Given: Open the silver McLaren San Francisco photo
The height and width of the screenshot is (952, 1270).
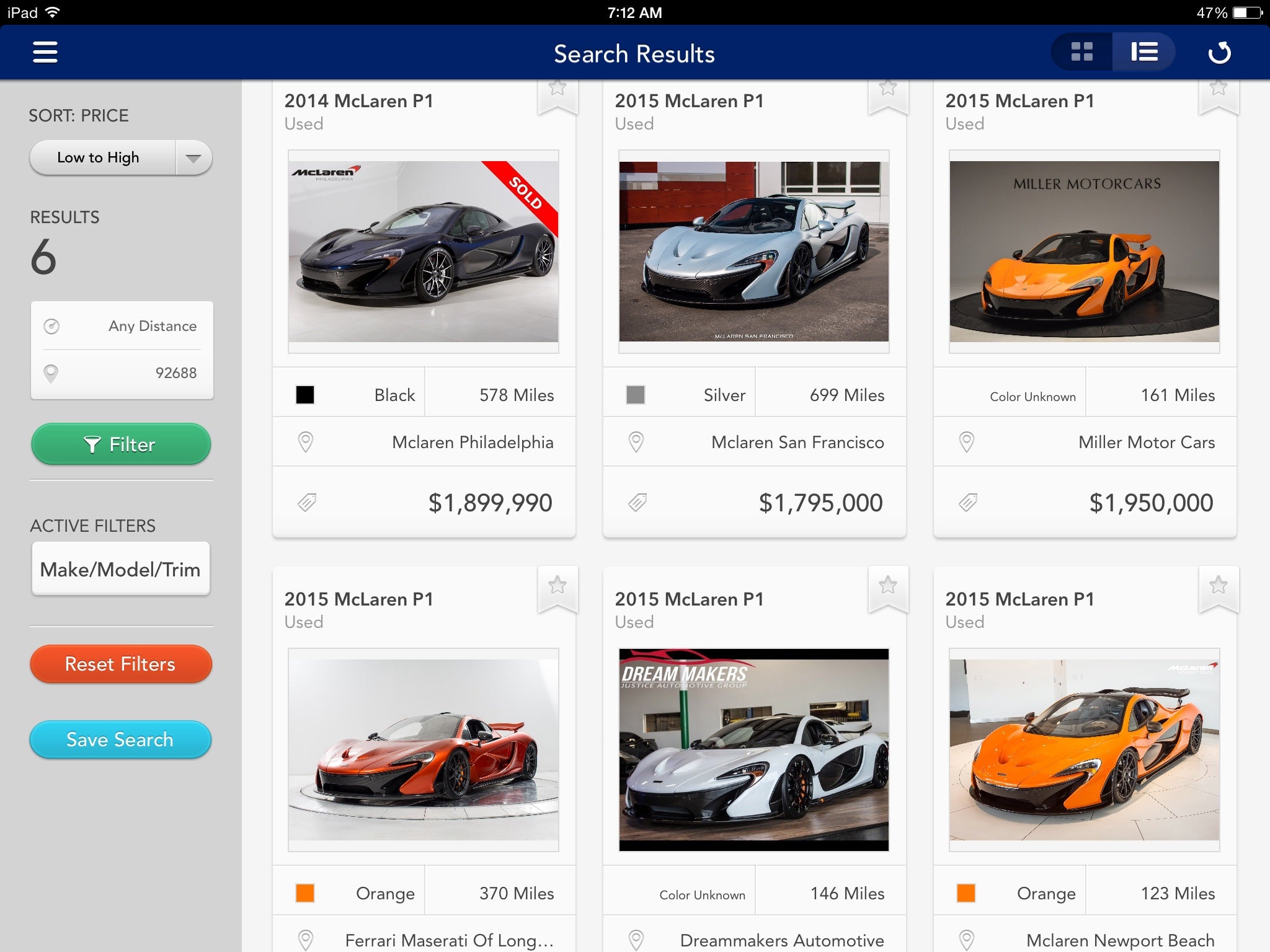Looking at the screenshot, I should [x=754, y=252].
